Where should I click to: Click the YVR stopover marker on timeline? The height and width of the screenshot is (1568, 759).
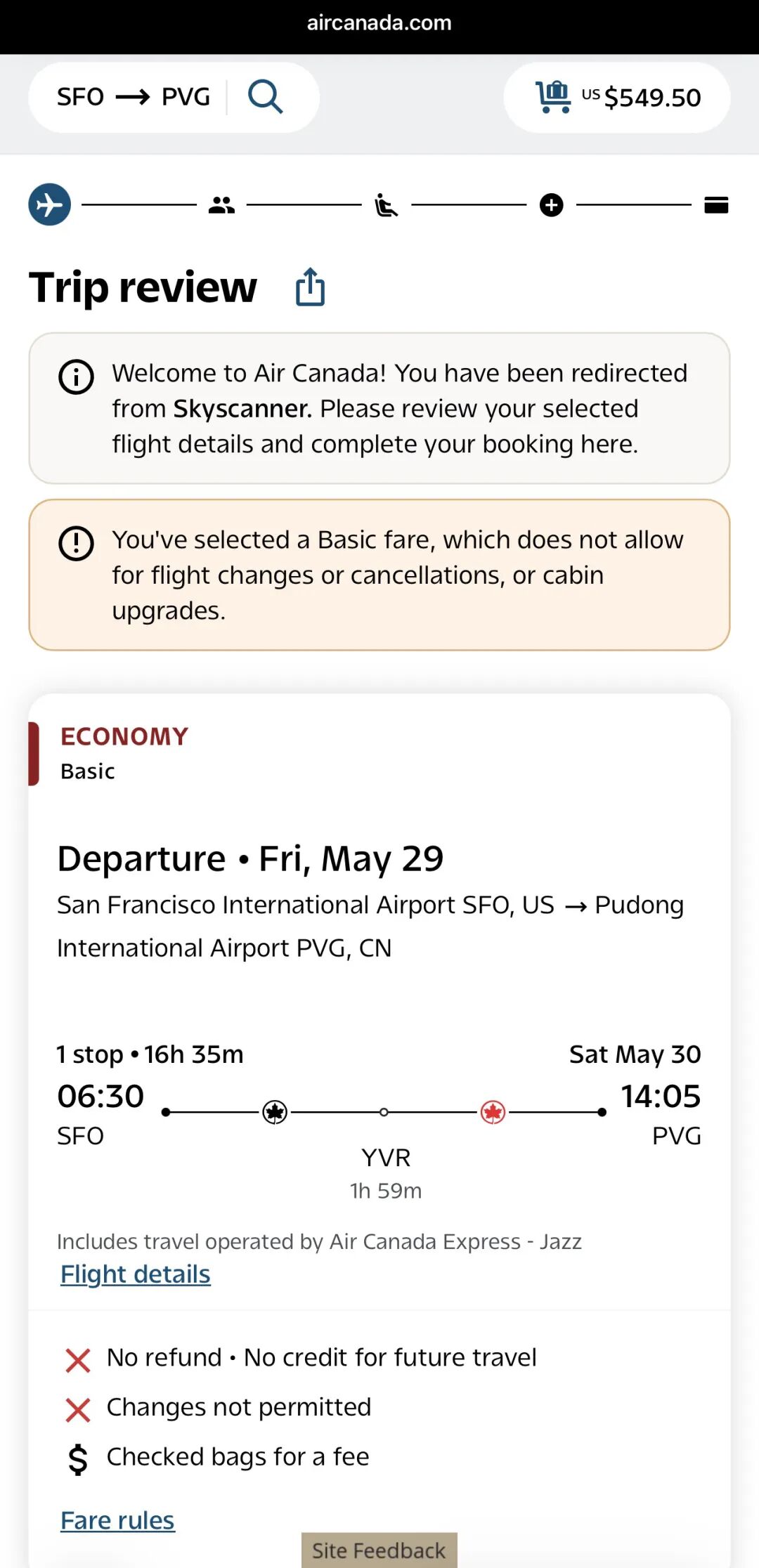384,1112
